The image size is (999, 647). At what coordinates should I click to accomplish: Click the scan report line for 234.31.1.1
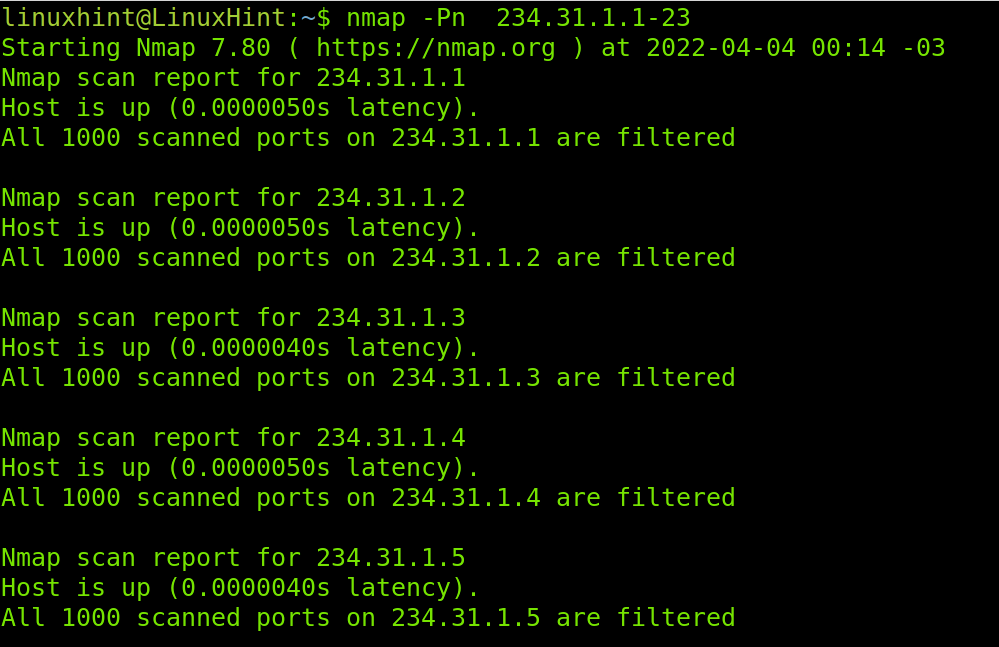click(x=233, y=78)
